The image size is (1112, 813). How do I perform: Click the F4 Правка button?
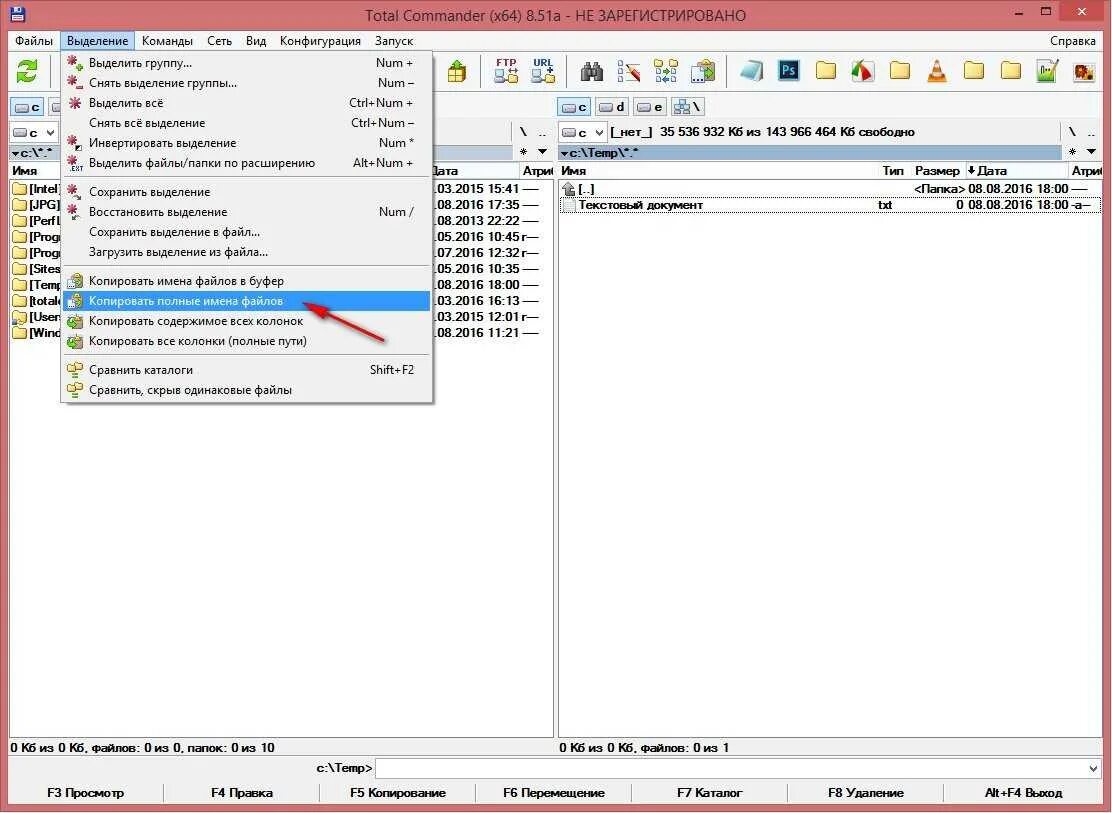(x=242, y=793)
